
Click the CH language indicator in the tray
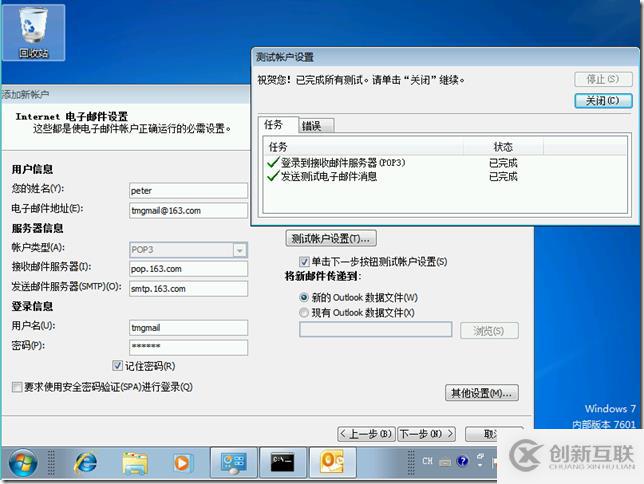click(427, 461)
